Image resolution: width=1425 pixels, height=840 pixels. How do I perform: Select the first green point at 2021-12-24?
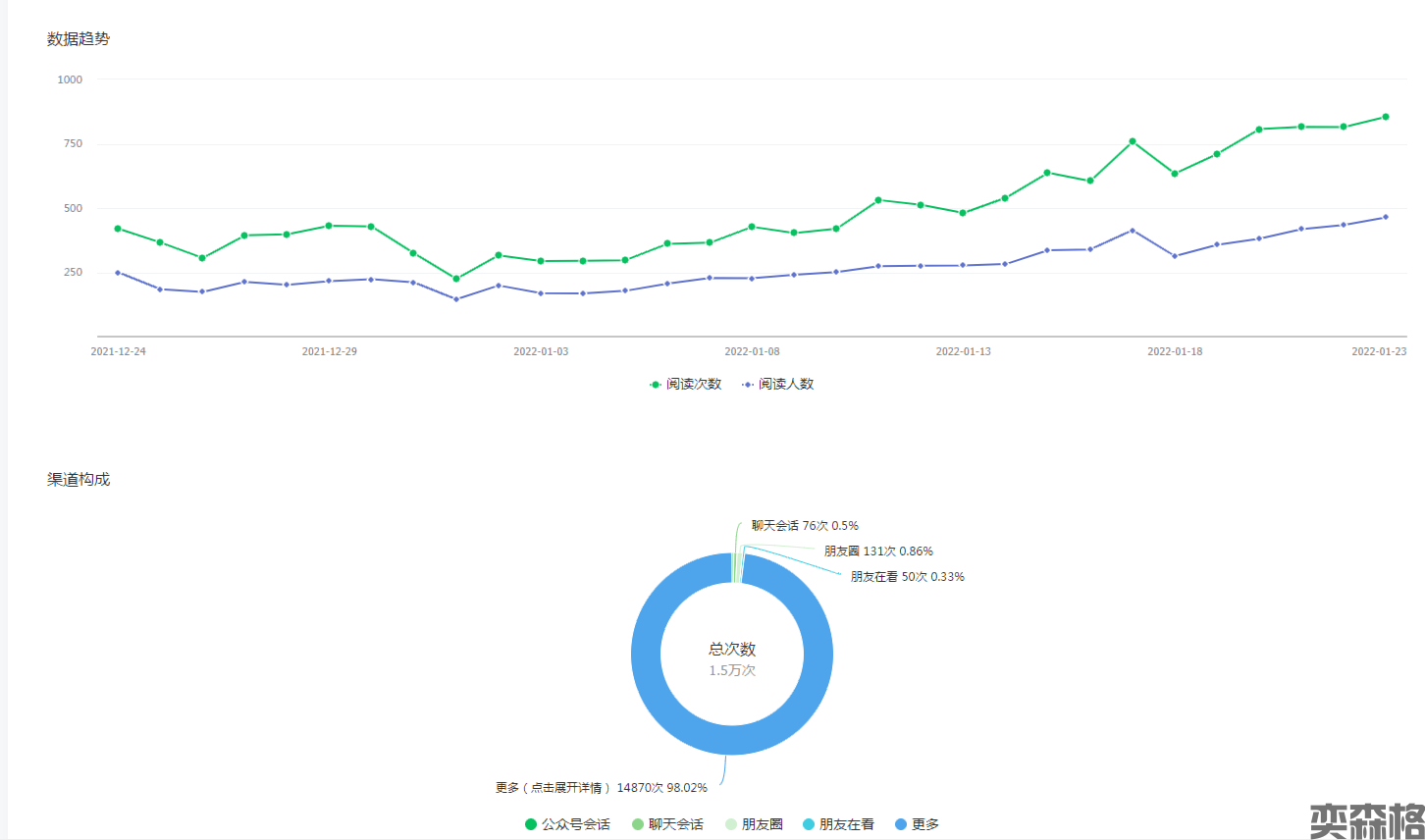(x=118, y=229)
